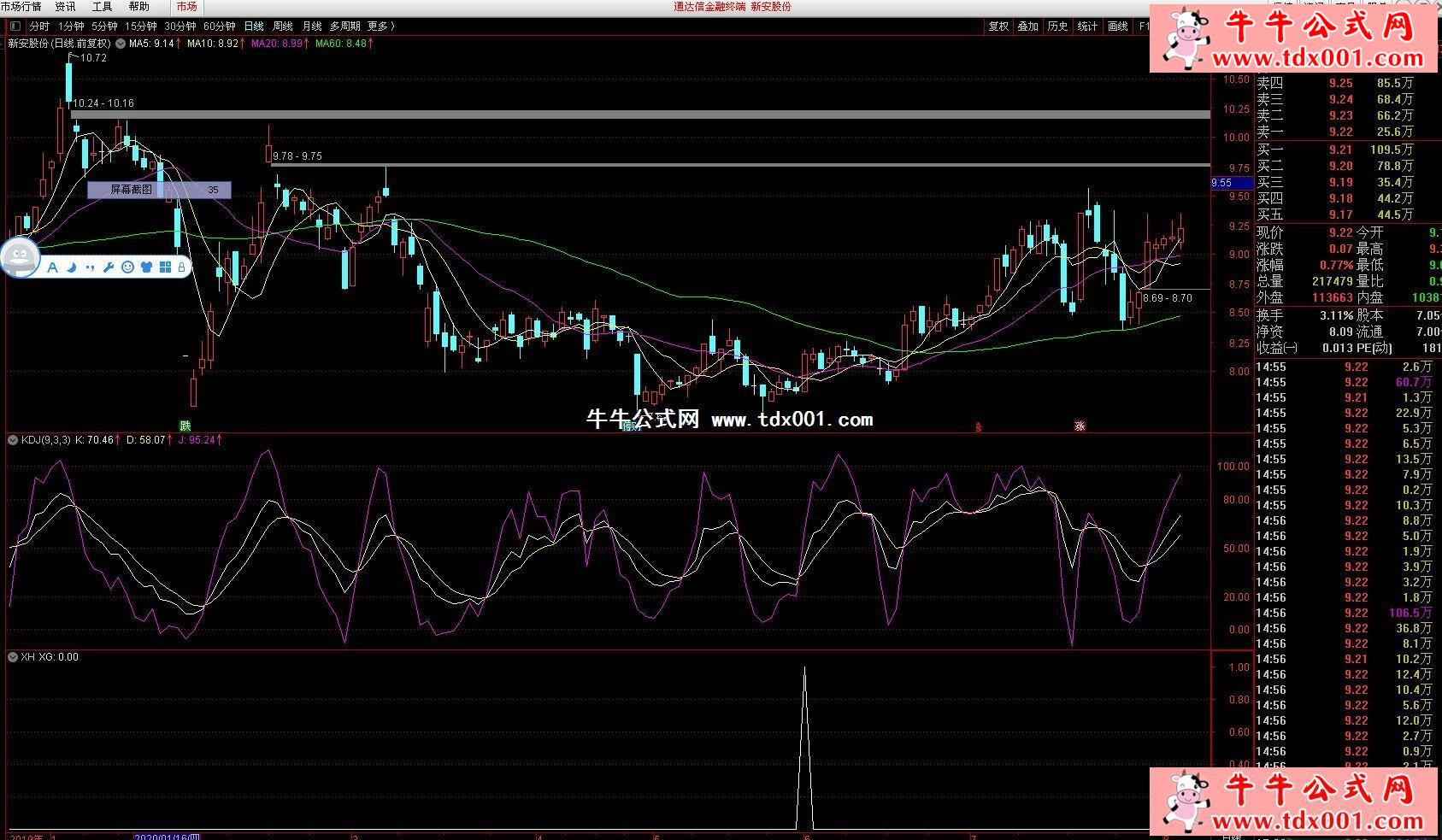This screenshot has width=1442, height=840.
Task: Click the moon icon in floating toolbar
Action: [x=72, y=267]
